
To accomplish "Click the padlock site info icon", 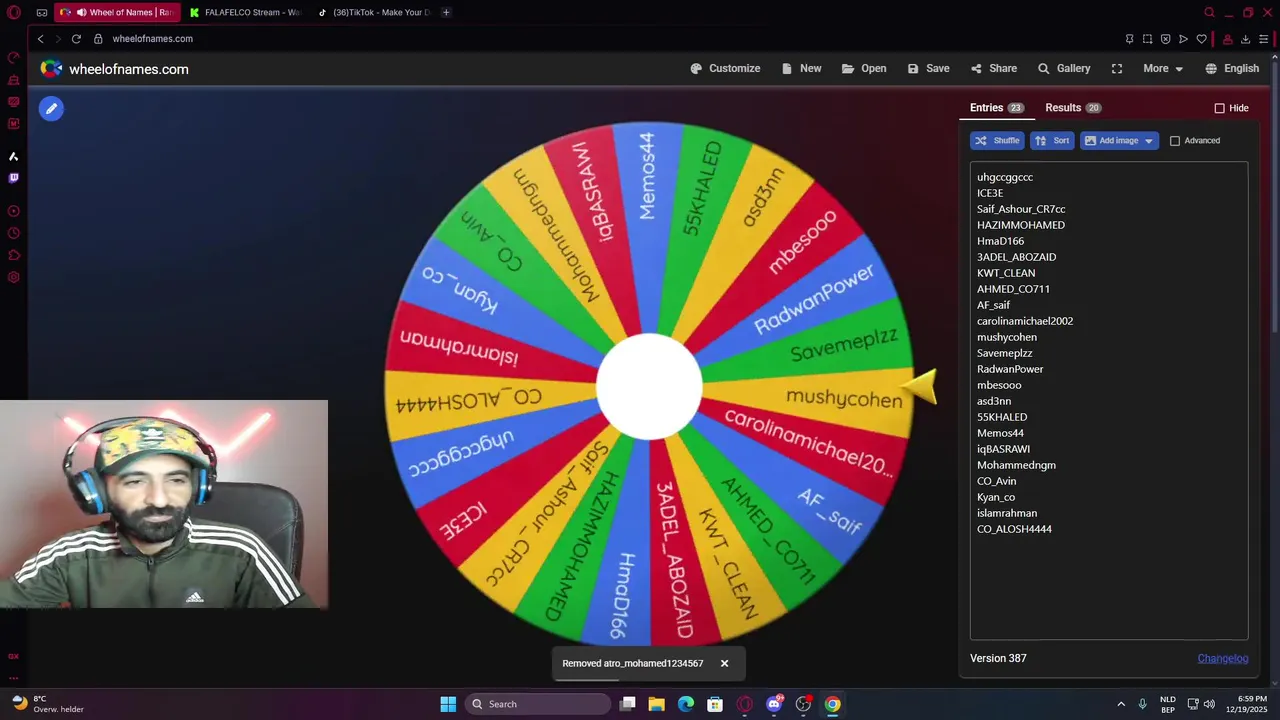I will click(98, 39).
